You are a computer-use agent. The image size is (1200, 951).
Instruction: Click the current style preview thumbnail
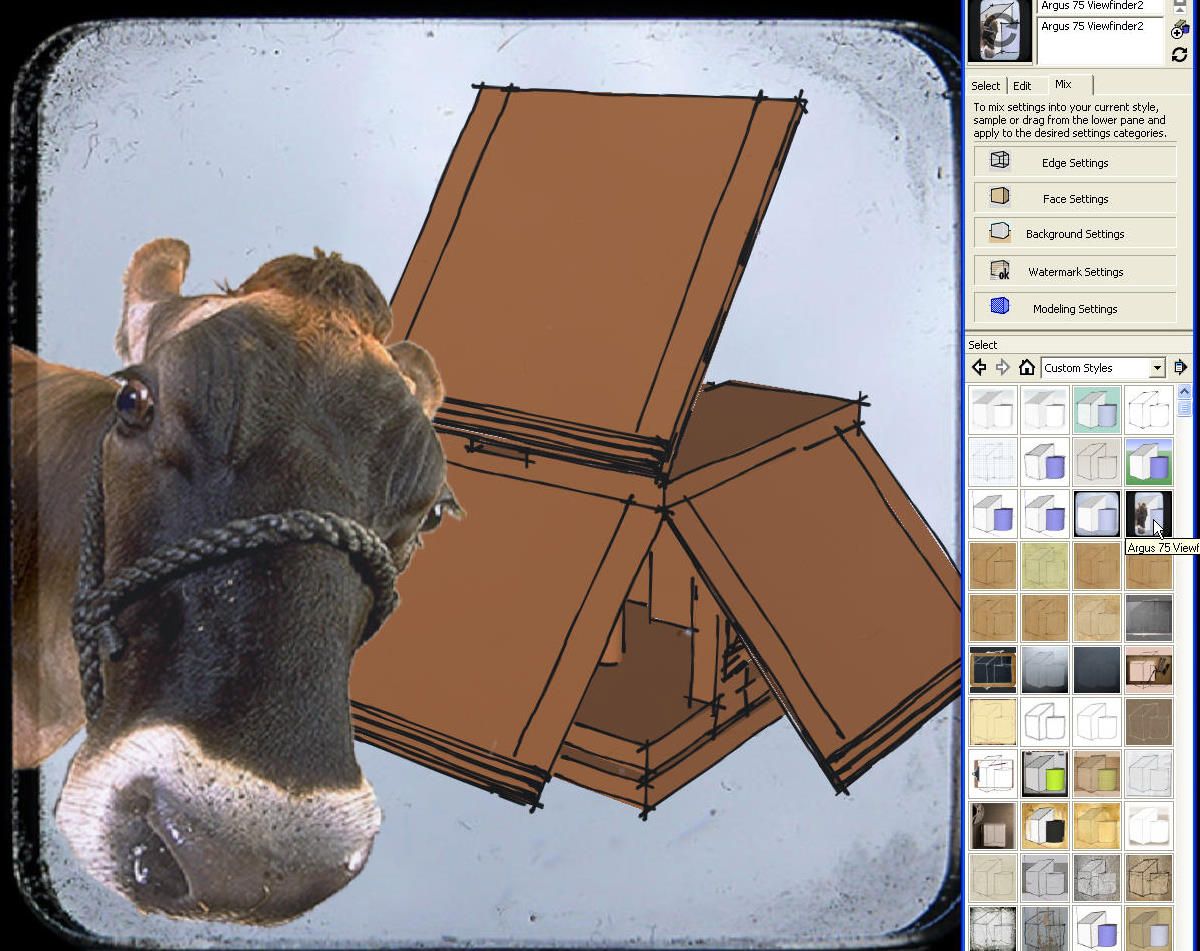pos(999,31)
